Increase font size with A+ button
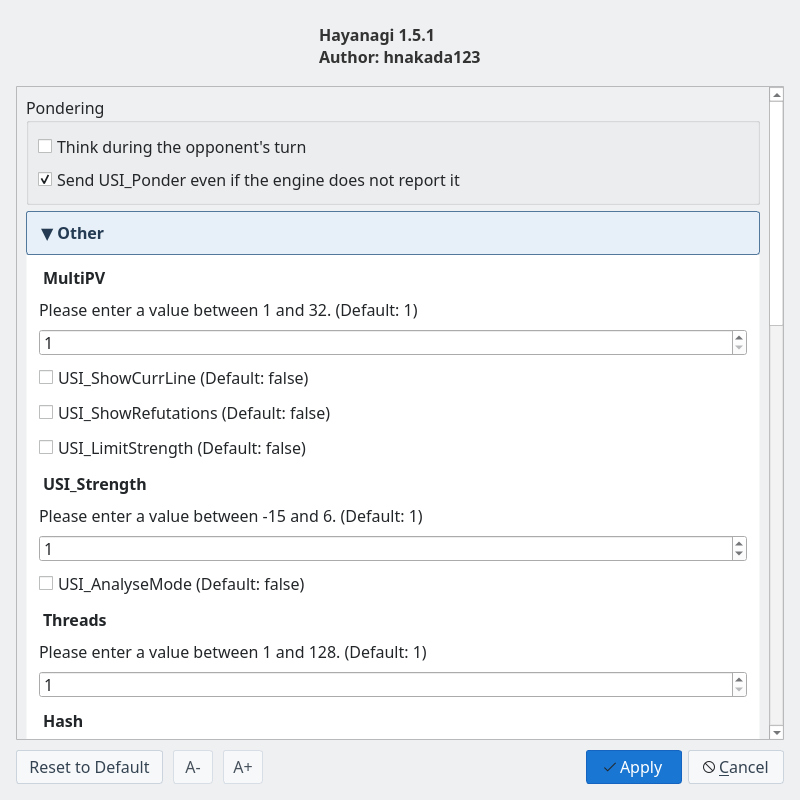 243,767
